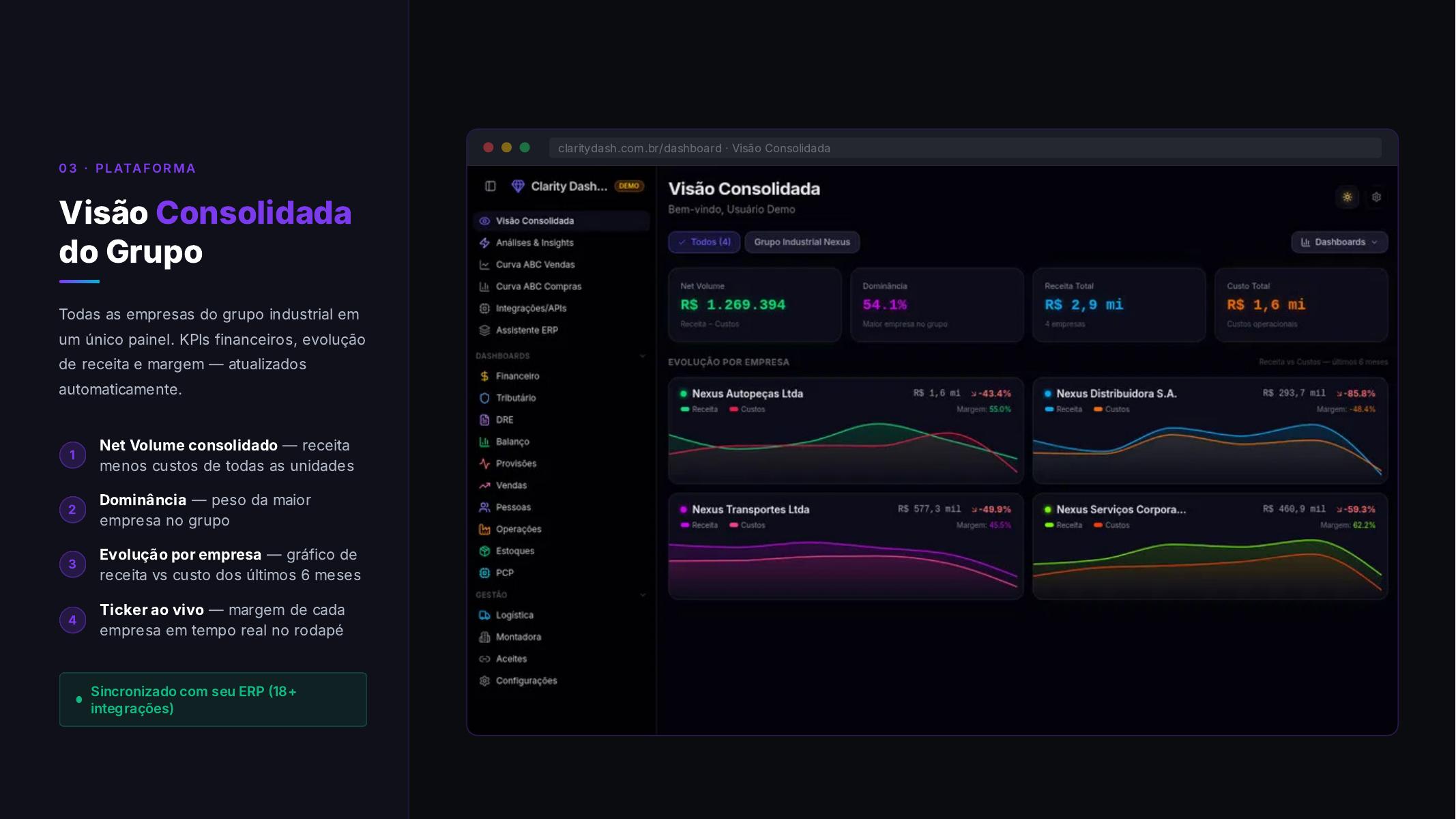Open settings gear in dashboard header
Viewport: 1456px width, 819px height.
pyautogui.click(x=1376, y=197)
